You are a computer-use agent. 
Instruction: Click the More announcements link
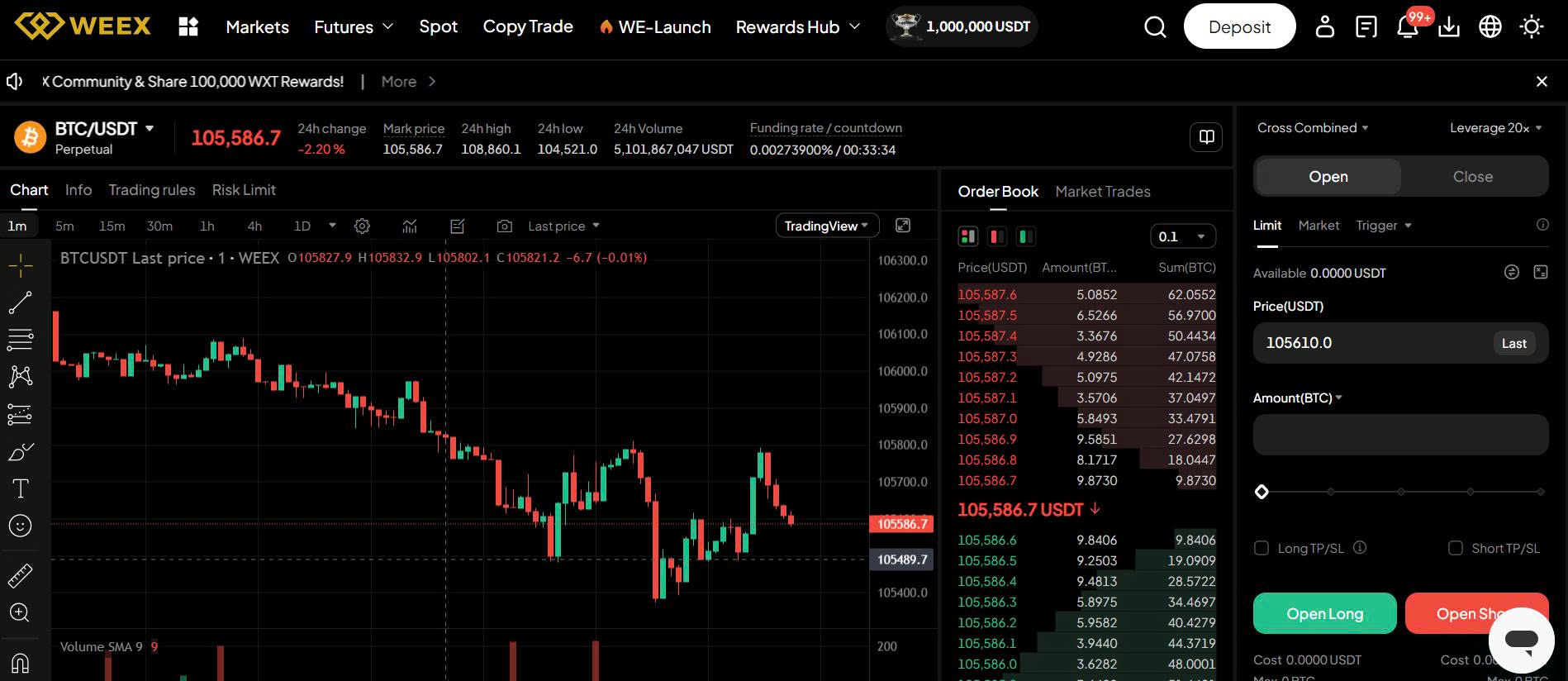408,81
